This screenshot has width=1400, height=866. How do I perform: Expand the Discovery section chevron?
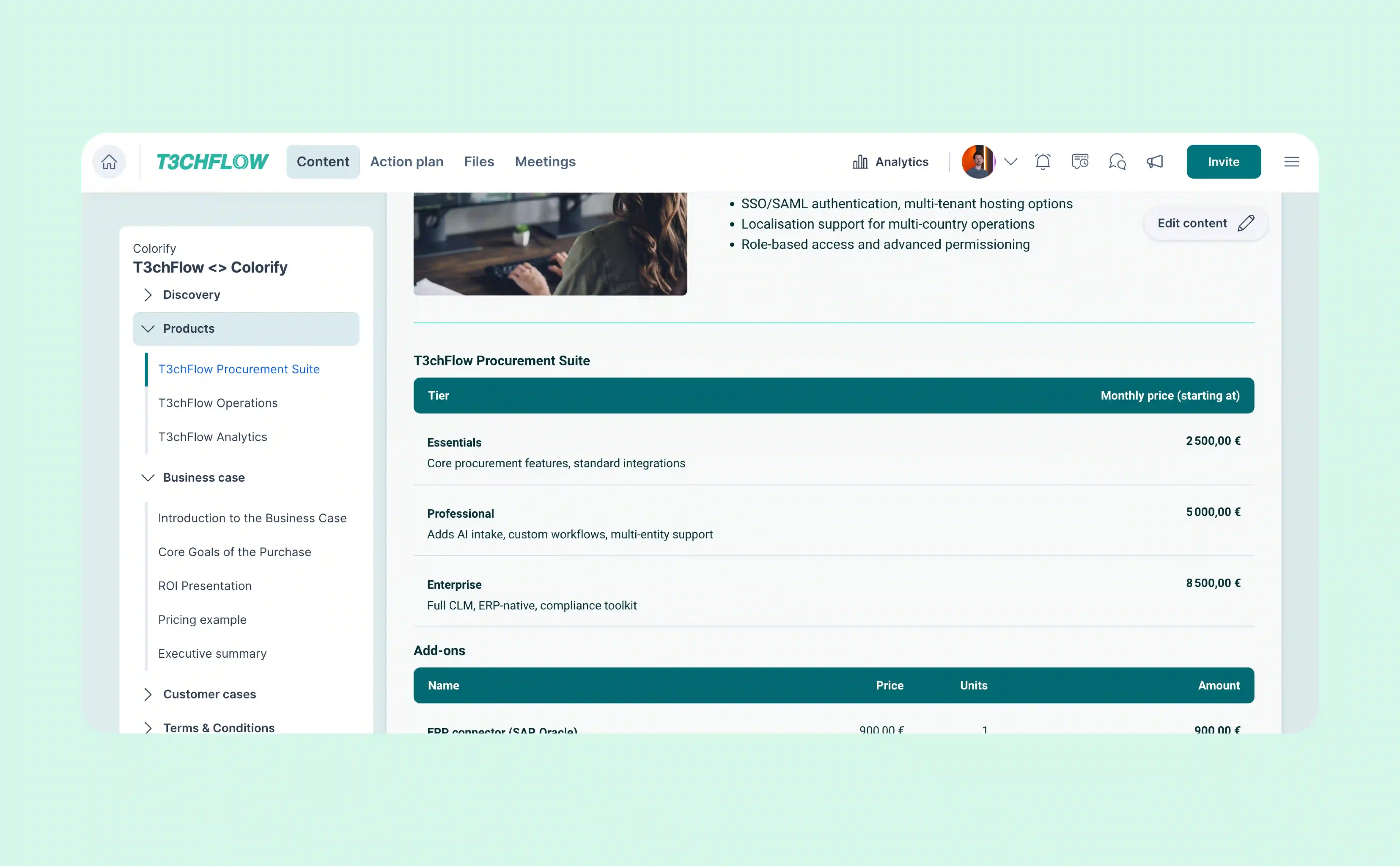[148, 294]
